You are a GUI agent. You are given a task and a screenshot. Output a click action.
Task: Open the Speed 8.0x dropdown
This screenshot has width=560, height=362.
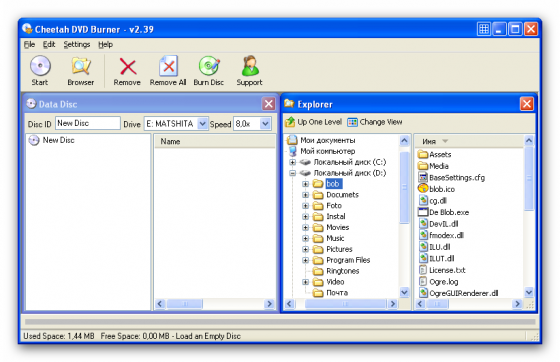265,124
